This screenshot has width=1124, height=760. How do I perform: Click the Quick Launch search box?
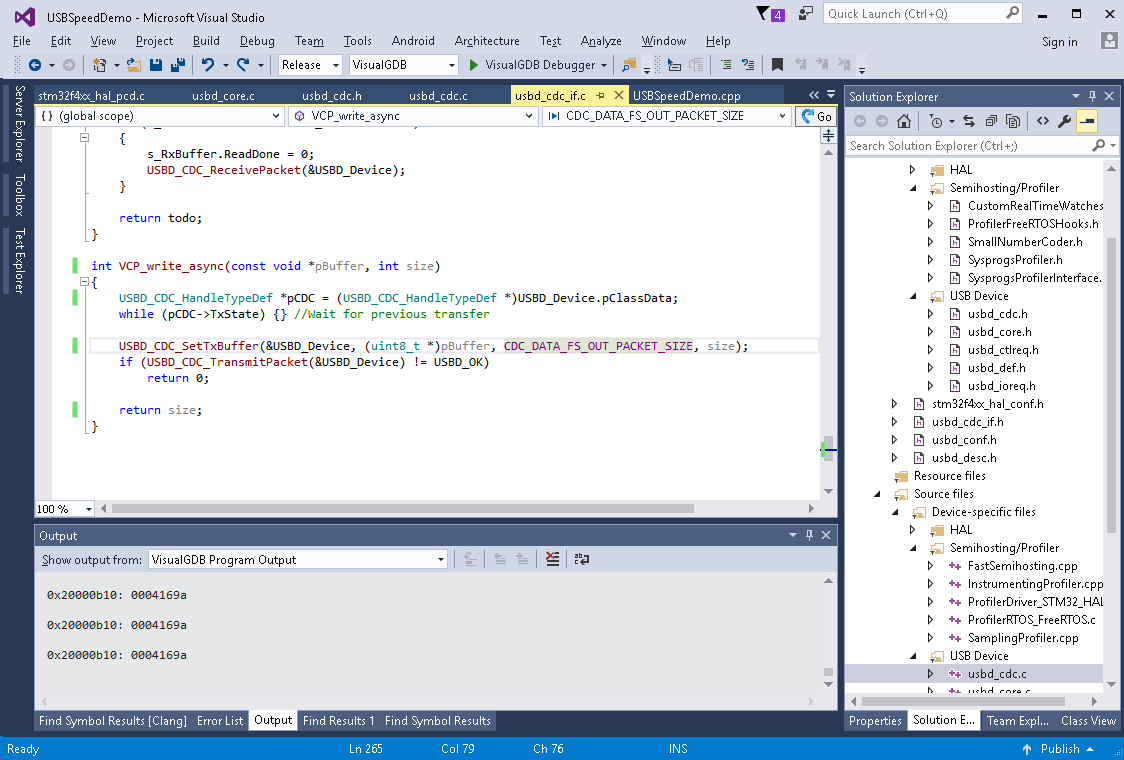(923, 14)
